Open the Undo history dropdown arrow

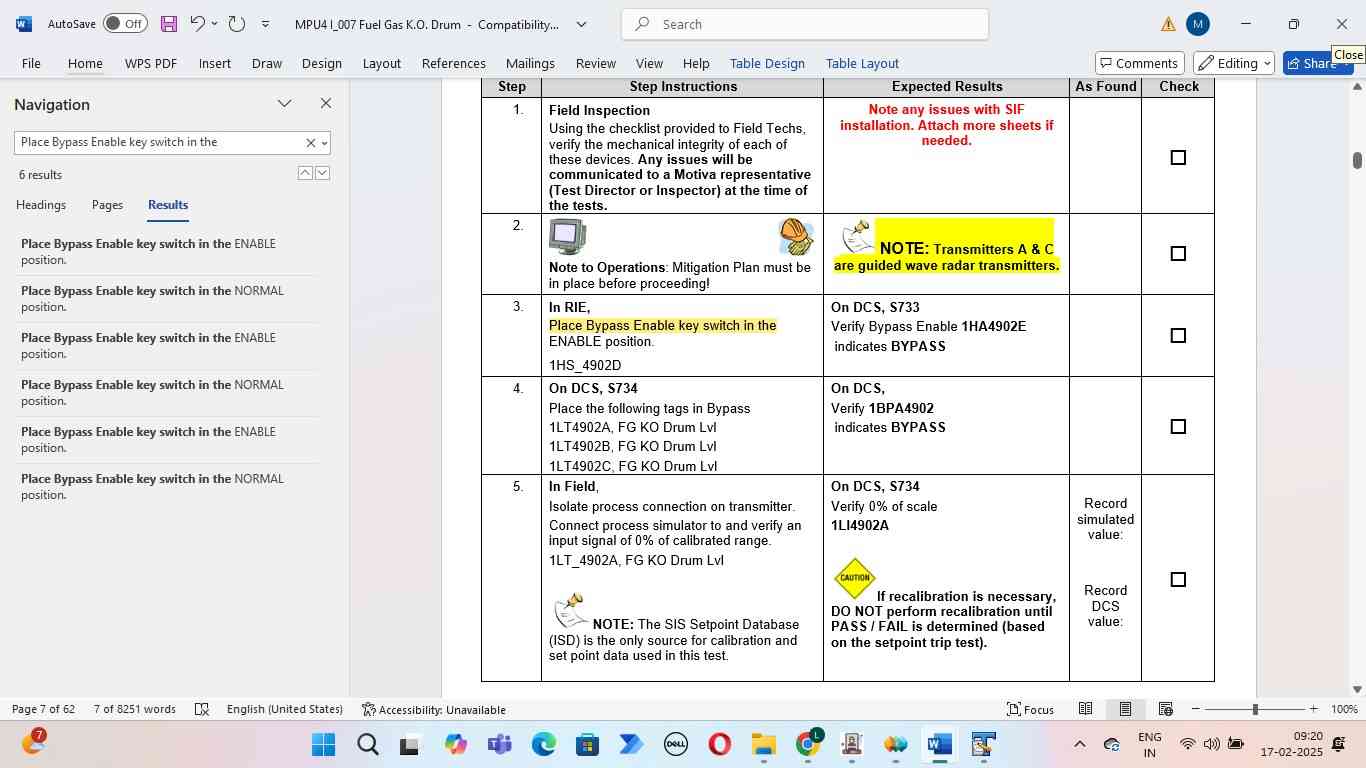(x=214, y=24)
